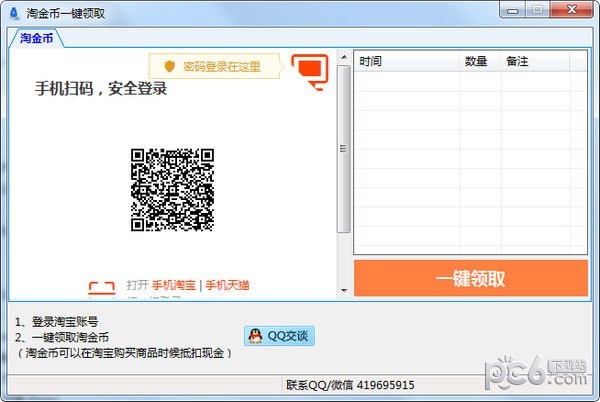Click the QQ penguin icon

click(255, 336)
